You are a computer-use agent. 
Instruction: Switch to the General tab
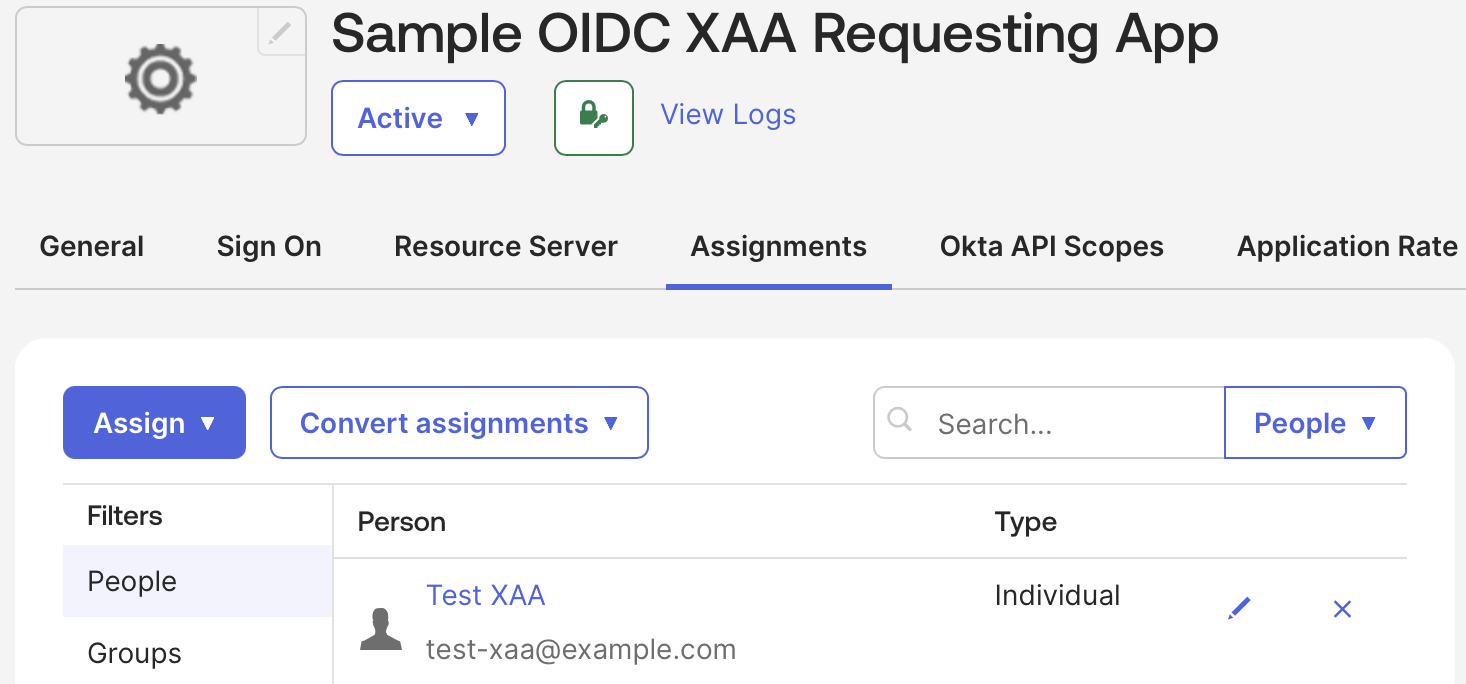tap(92, 246)
